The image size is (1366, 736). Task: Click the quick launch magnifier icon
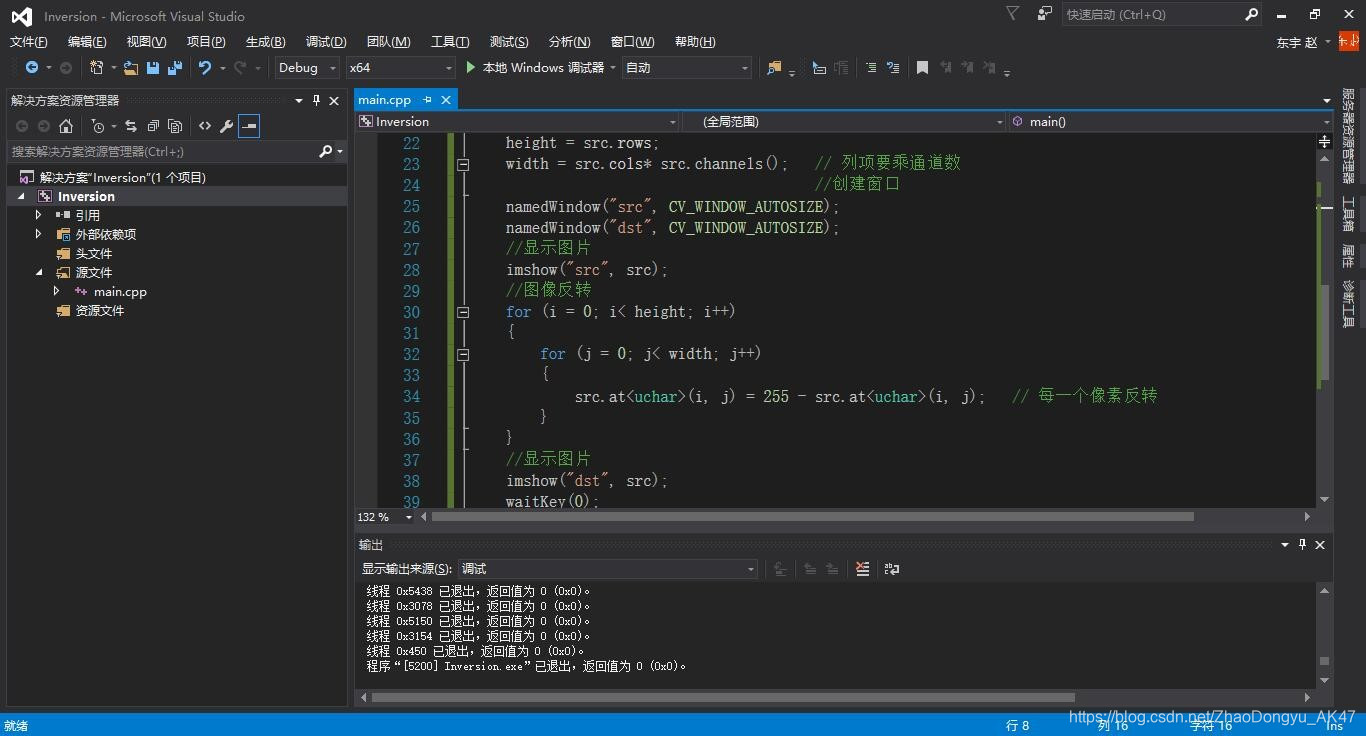coord(1251,14)
